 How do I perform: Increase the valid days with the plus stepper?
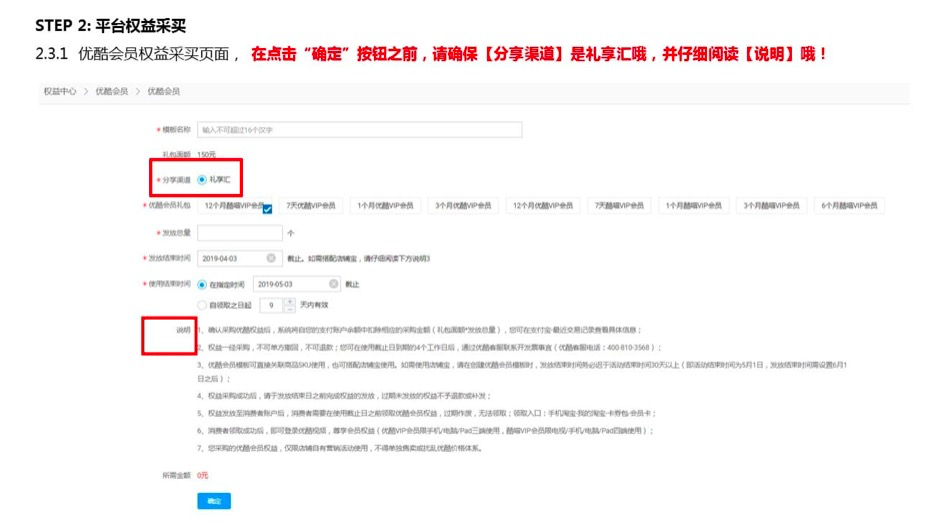coord(289,302)
